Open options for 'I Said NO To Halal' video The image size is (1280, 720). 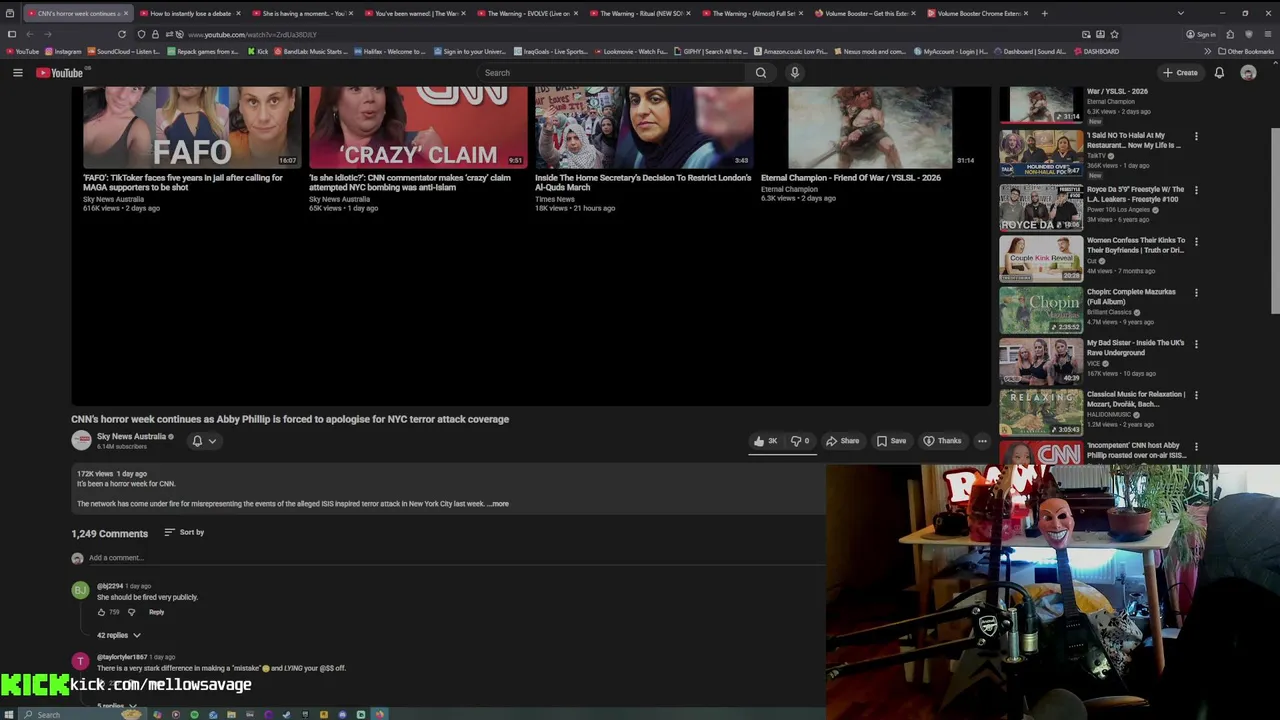tap(1196, 136)
